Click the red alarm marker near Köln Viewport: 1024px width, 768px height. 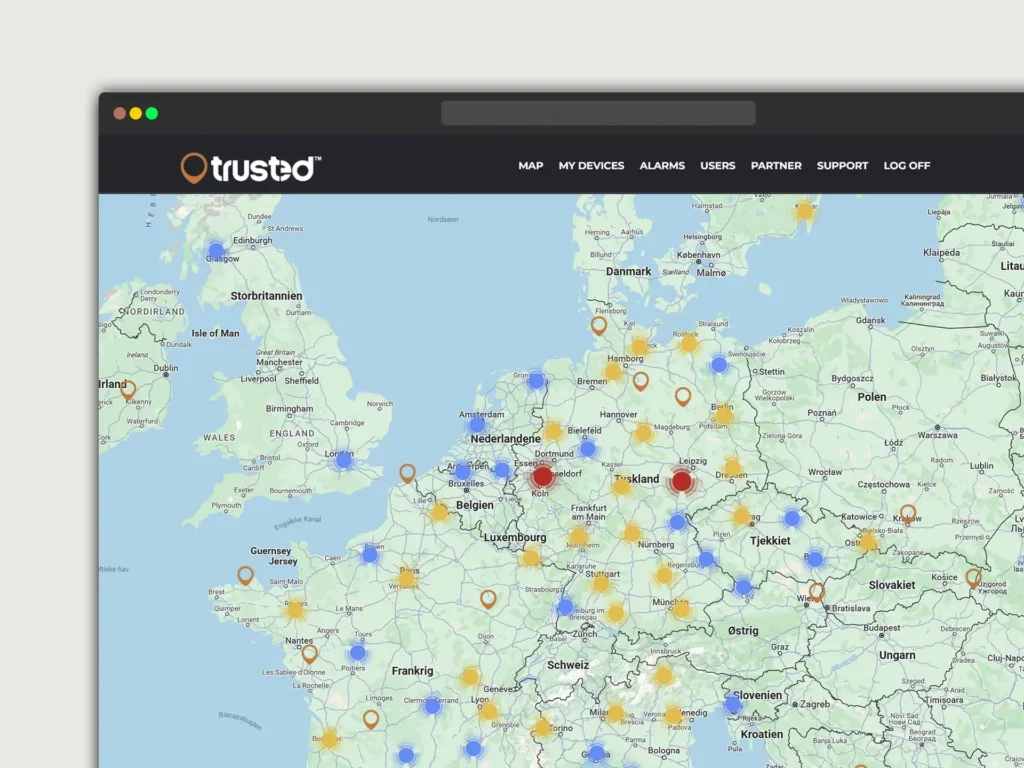[542, 476]
